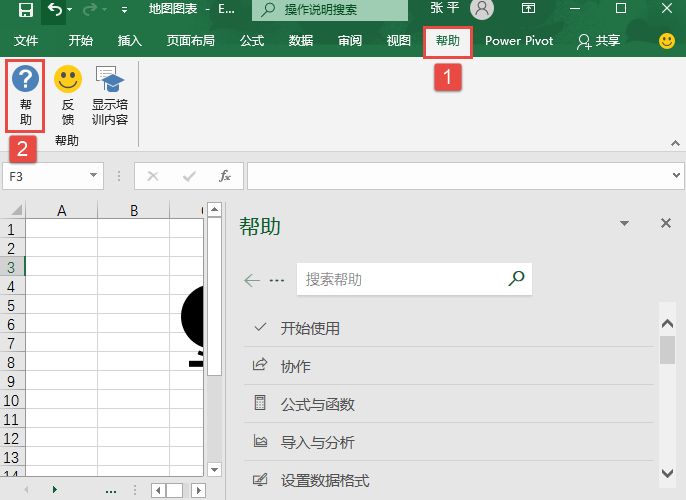The image size is (686, 500).
Task: Click the fx Insert Function icon
Action: pyautogui.click(x=225, y=176)
